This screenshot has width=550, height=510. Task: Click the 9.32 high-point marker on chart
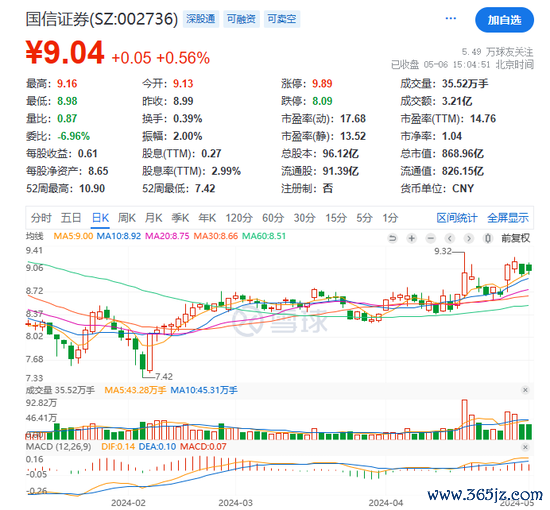coord(443,251)
